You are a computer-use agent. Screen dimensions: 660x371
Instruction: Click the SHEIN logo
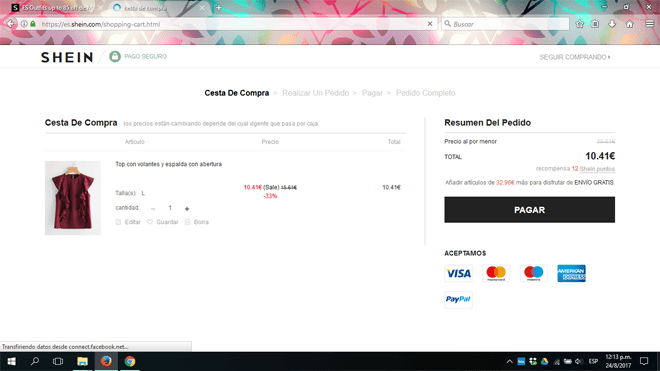(x=67, y=57)
